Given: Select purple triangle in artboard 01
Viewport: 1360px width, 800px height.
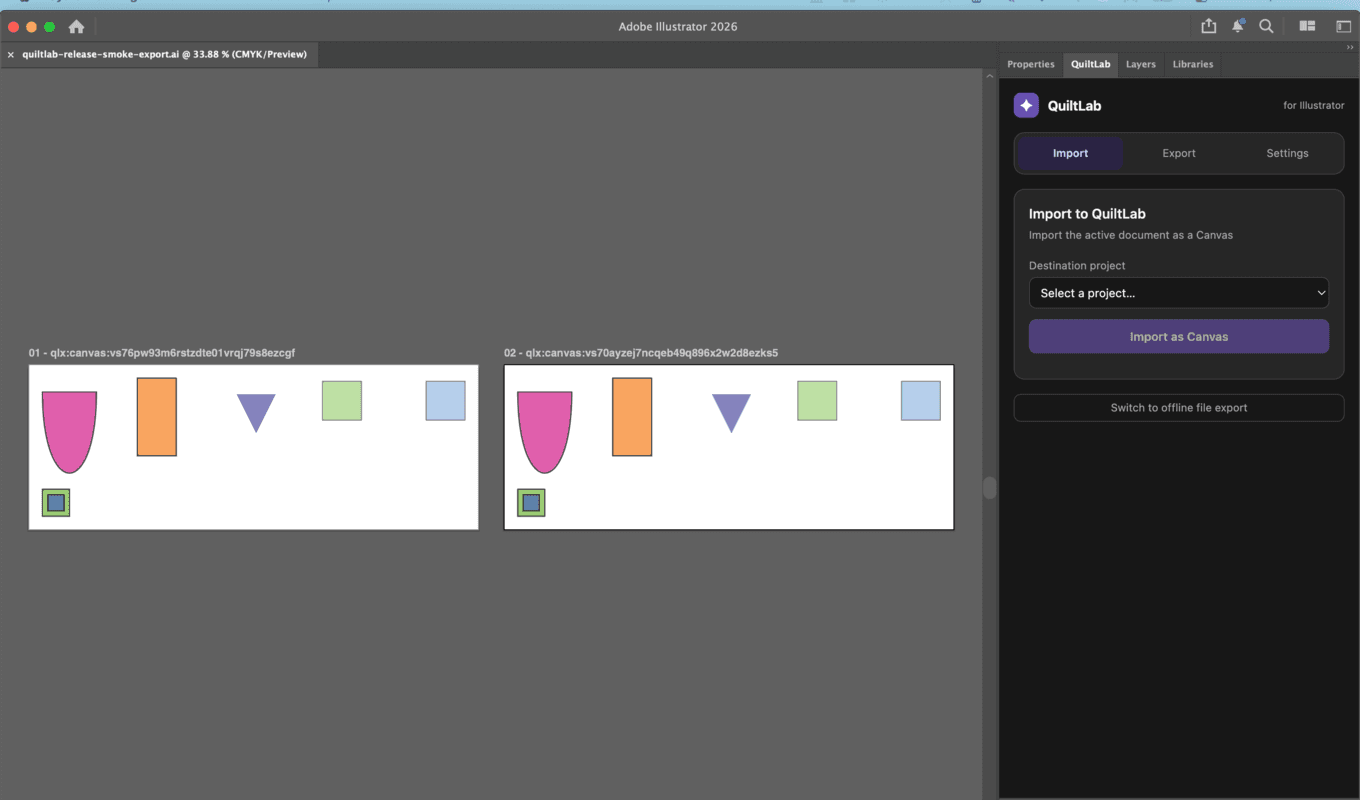Looking at the screenshot, I should click(x=256, y=410).
